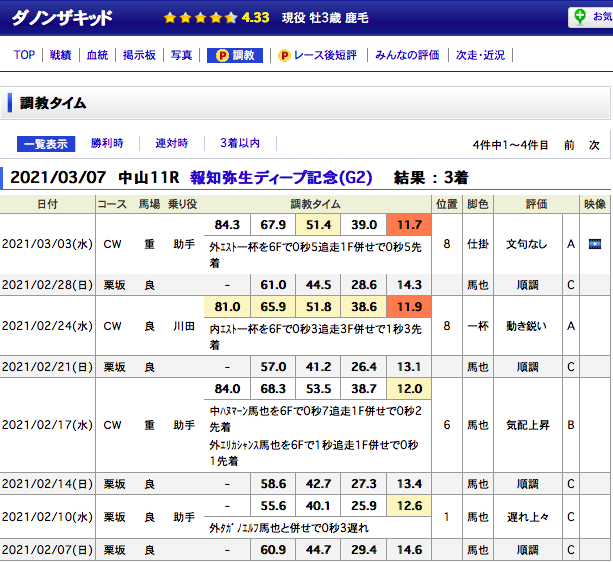This screenshot has height=562, width=613.
Task: Click the 日付 column header
Action: coord(47,204)
